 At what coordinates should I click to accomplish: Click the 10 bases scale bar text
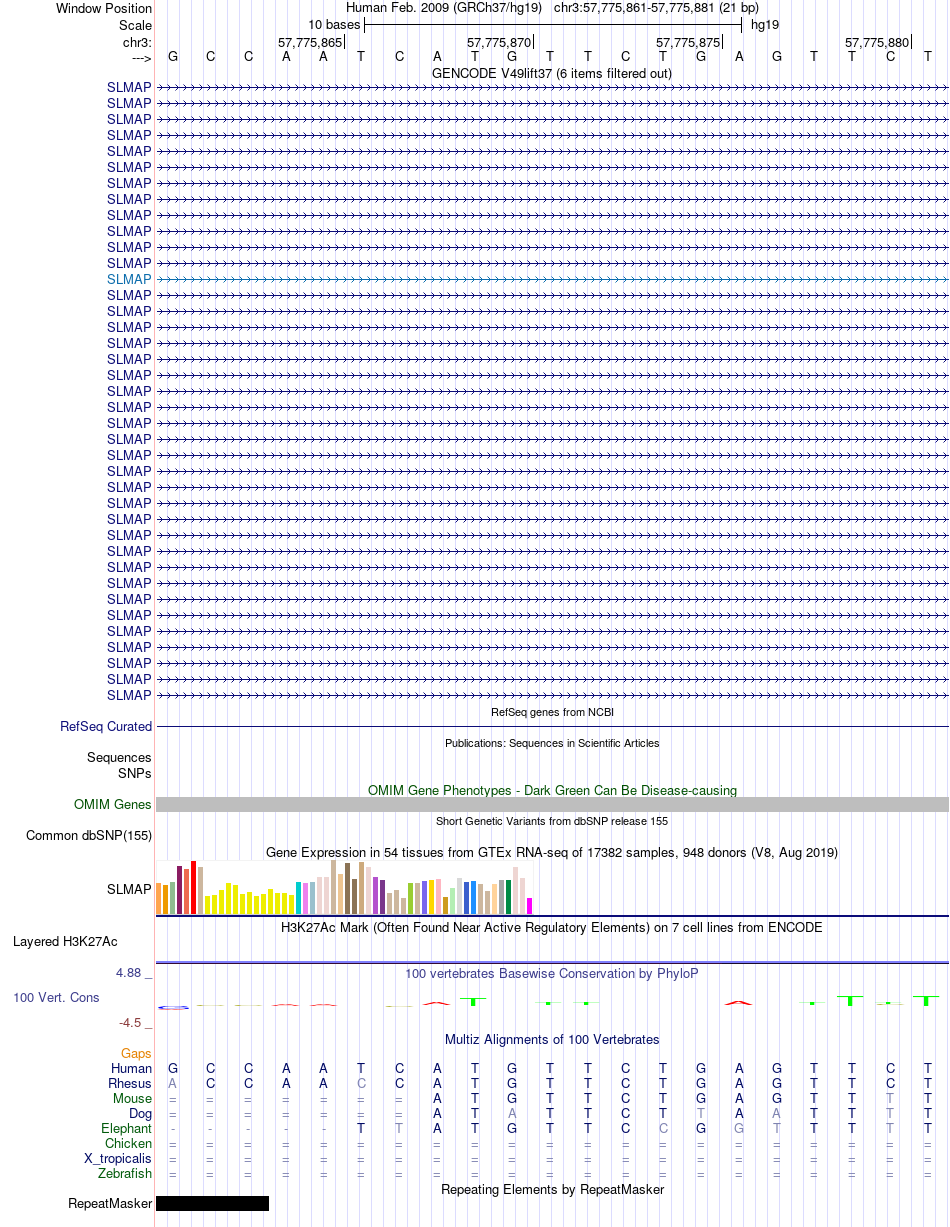pos(333,24)
